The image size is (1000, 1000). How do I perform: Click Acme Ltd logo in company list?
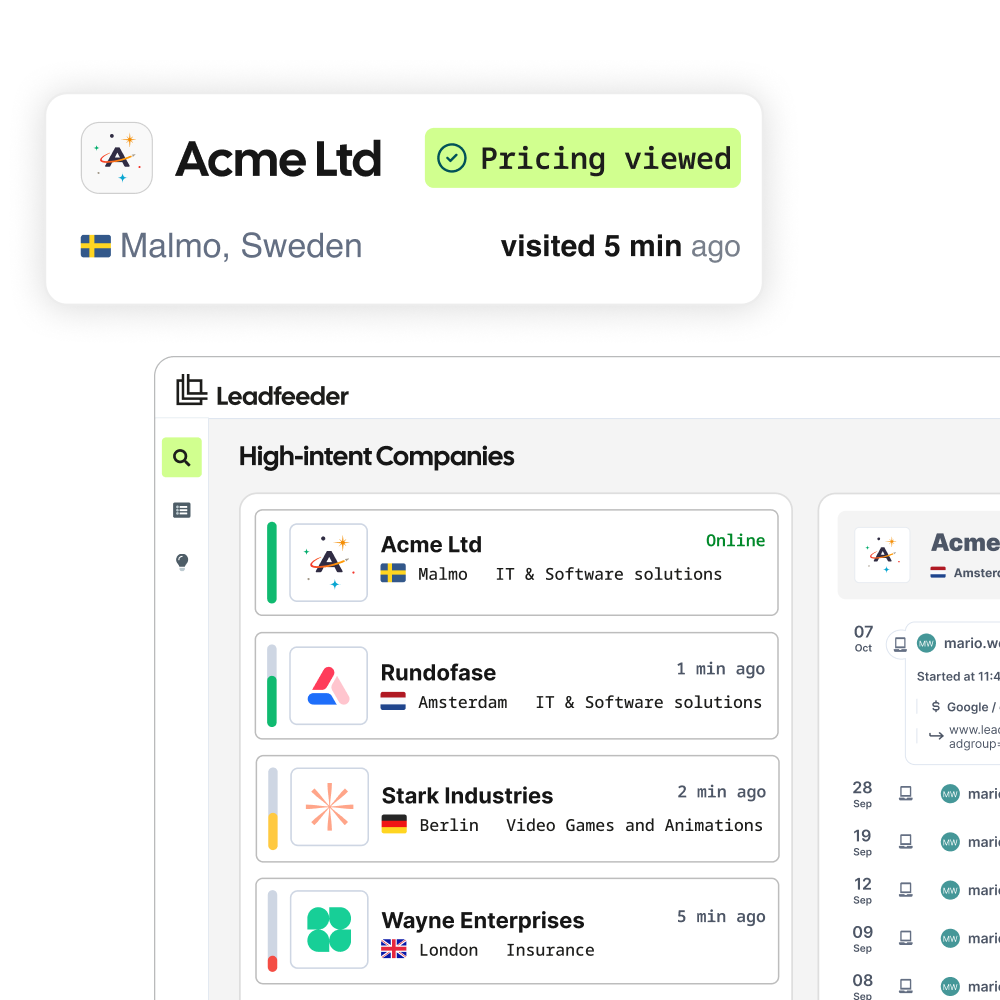tap(328, 562)
